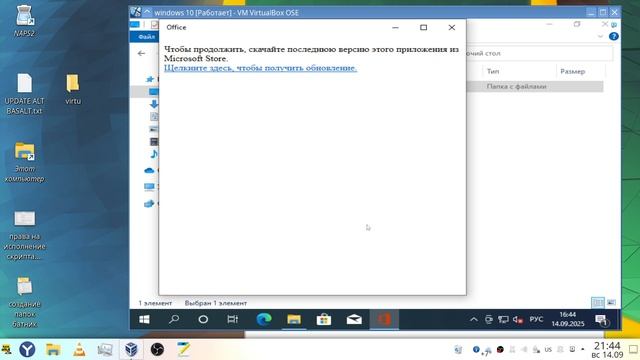The image size is (640, 360).
Task: Open the VM Action Center notifications icon
Action: point(602,320)
